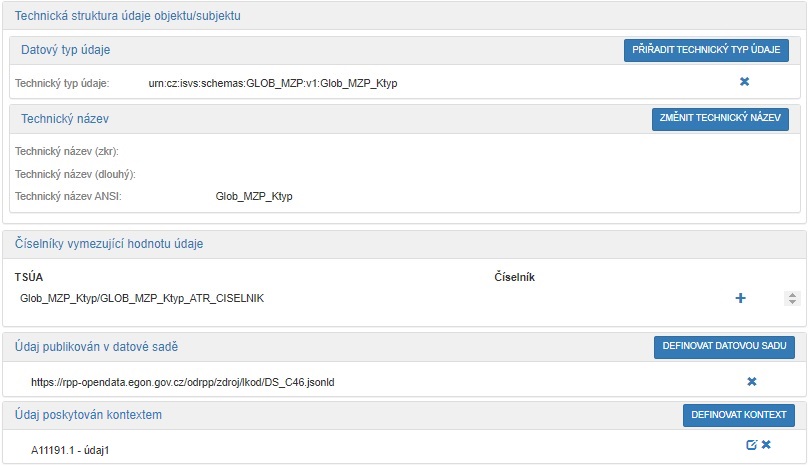Click DEFINOVAT KONTEXT button
The height and width of the screenshot is (466, 810).
pyautogui.click(x=738, y=415)
